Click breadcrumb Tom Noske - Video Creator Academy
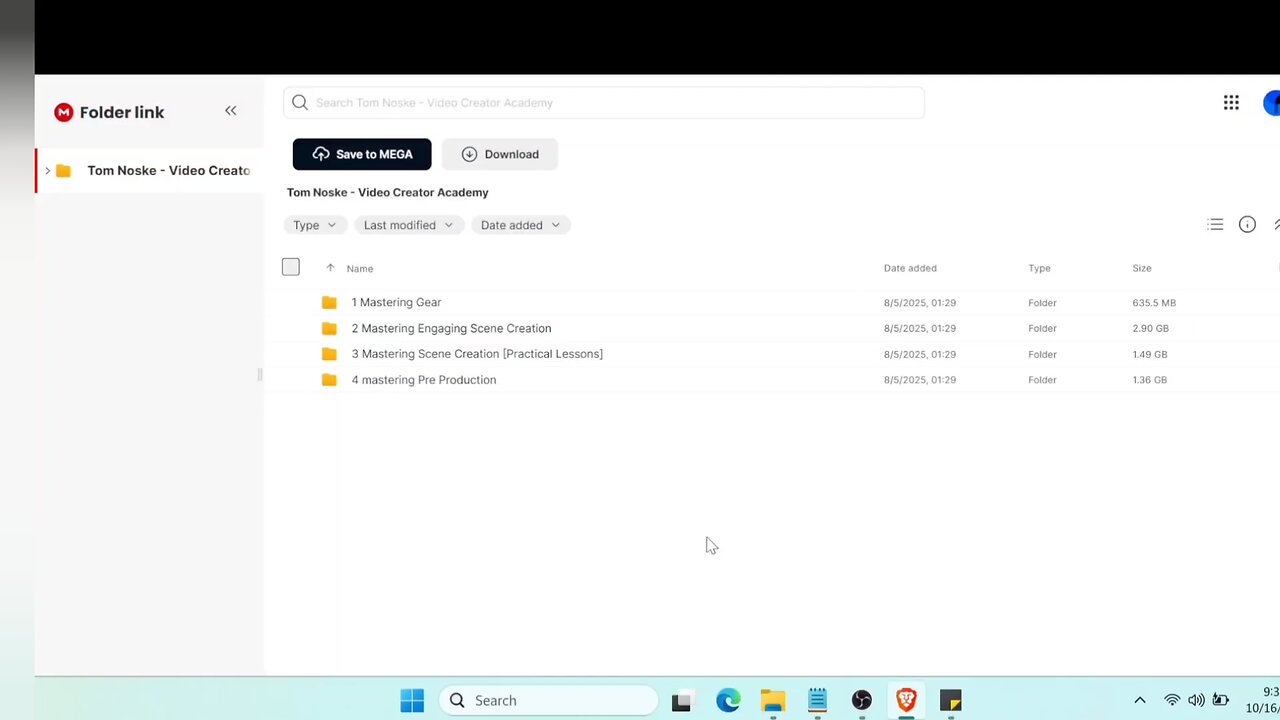The height and width of the screenshot is (720, 1280). click(388, 192)
